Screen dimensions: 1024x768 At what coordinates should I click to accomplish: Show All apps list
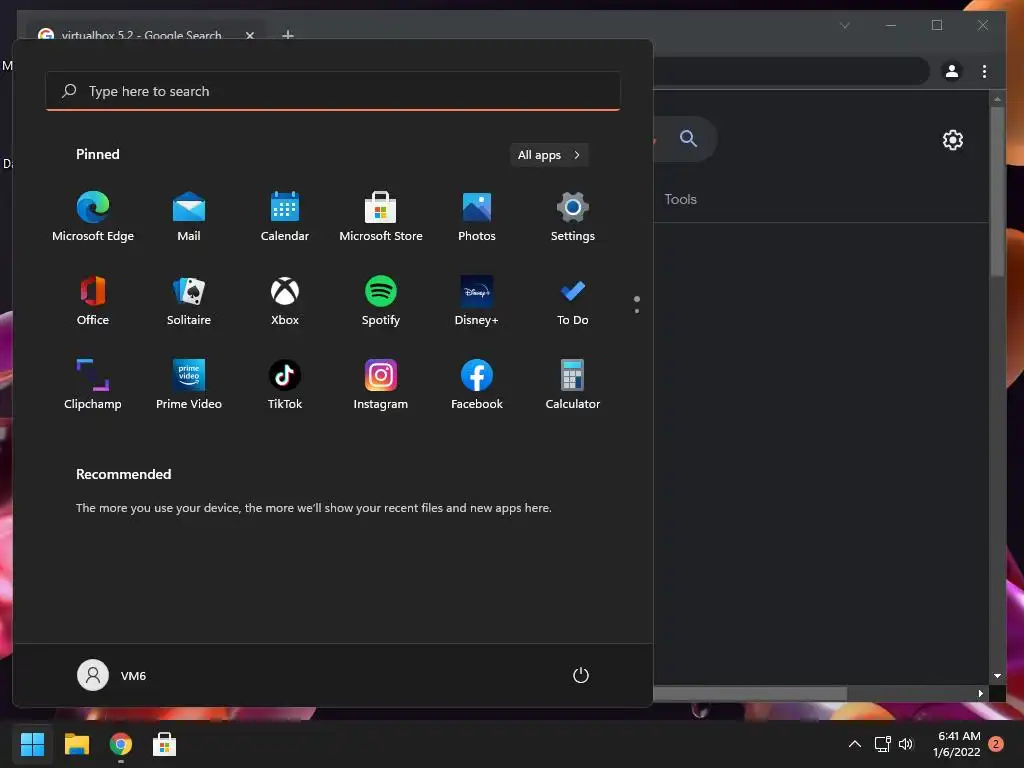[x=549, y=155]
